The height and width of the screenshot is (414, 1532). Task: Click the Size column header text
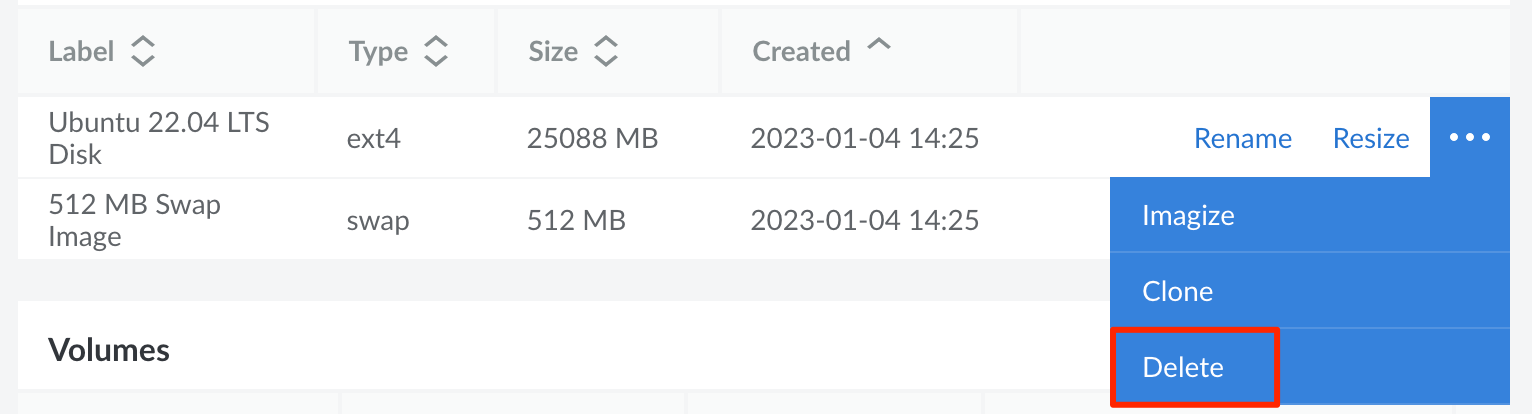pos(553,51)
